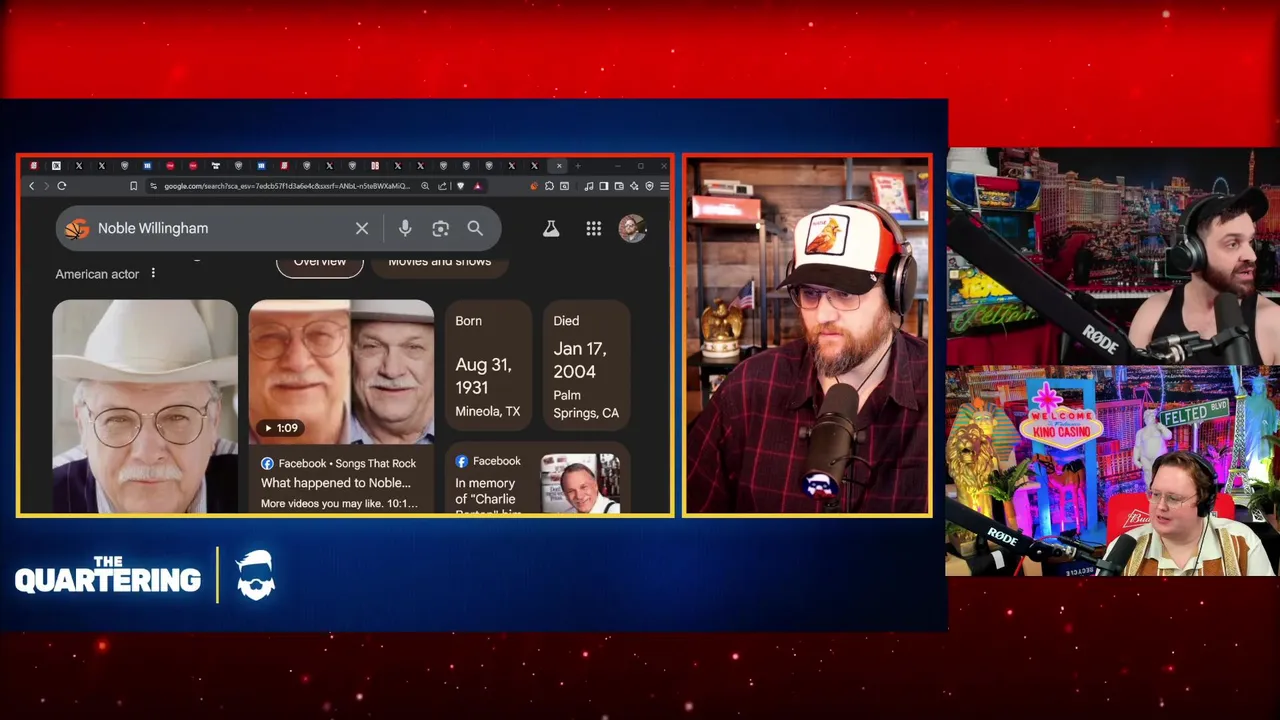Open the What happened to Noble link
This screenshot has height=720, width=1280.
click(336, 483)
